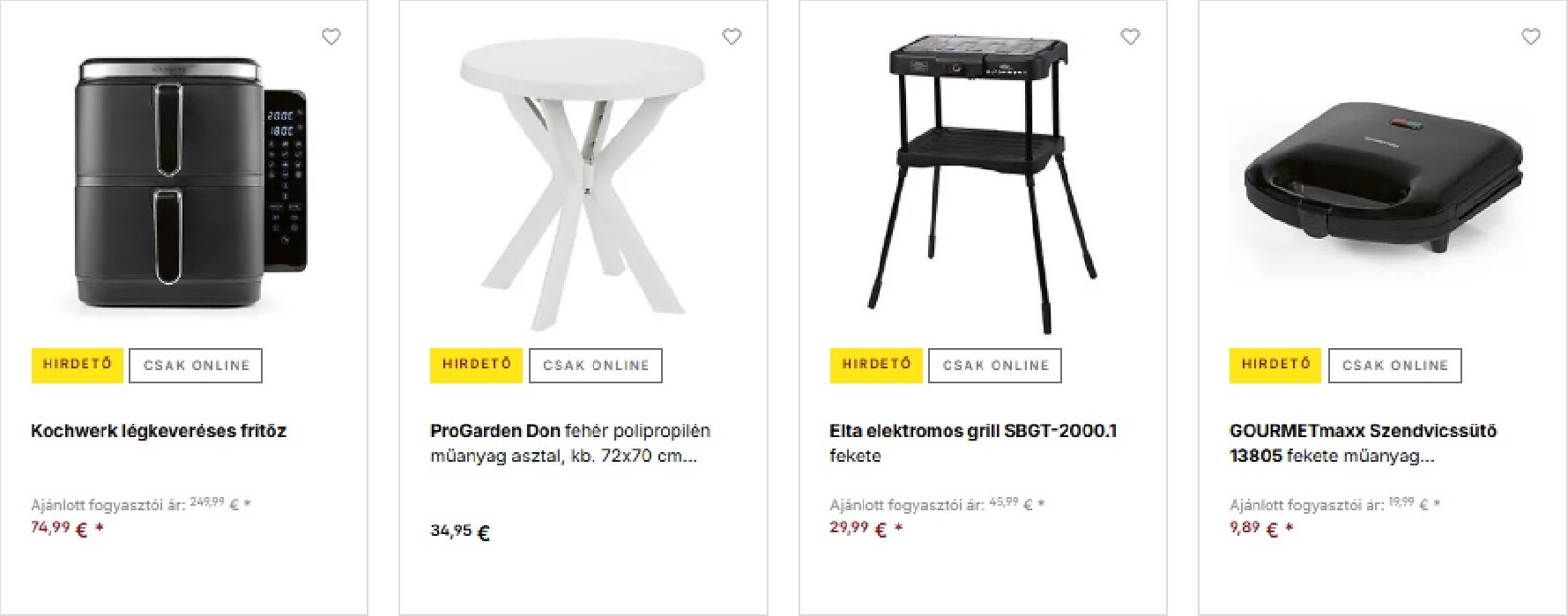Click HIRDETŐ badge on GOURMETmaxx card
This screenshot has width=1568, height=616.
tap(1275, 365)
